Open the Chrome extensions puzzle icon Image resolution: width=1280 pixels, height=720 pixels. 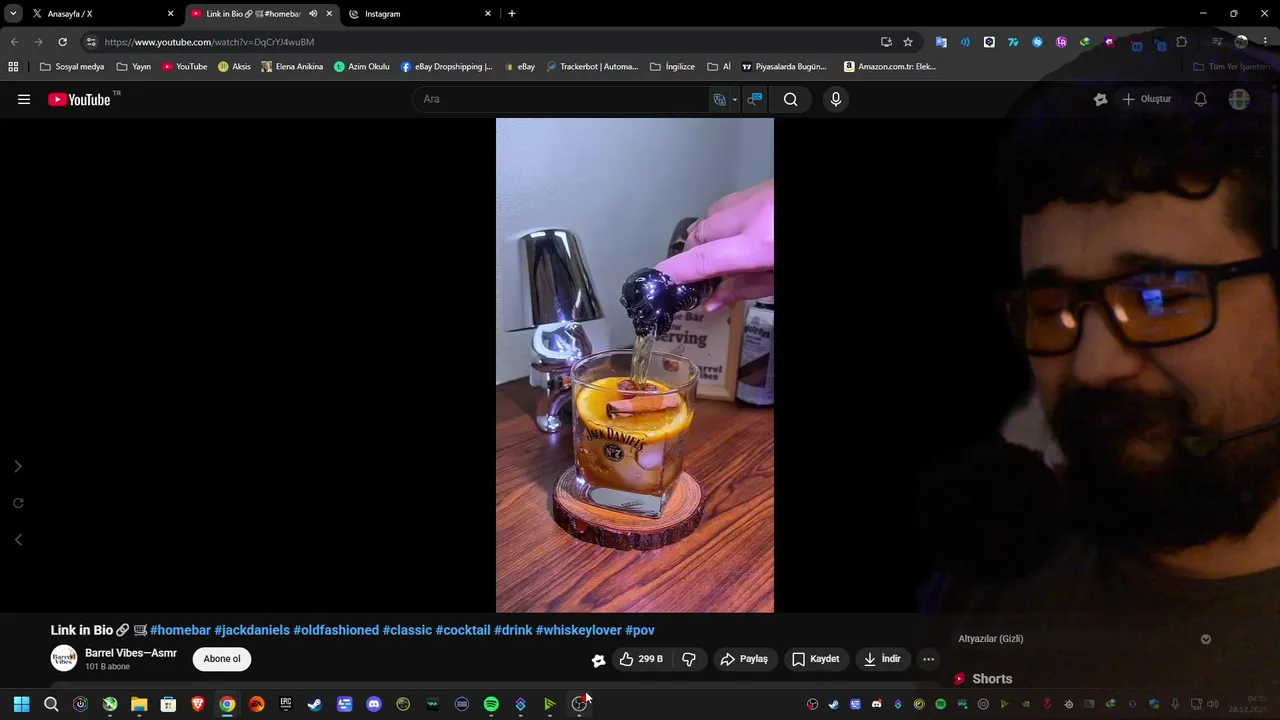pos(1182,42)
